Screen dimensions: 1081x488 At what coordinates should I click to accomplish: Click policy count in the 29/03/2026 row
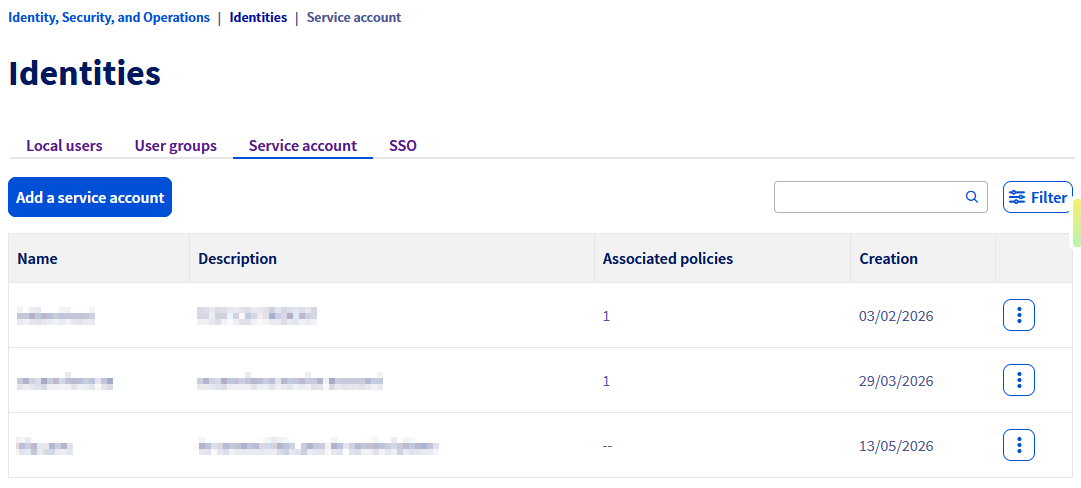[x=606, y=380]
